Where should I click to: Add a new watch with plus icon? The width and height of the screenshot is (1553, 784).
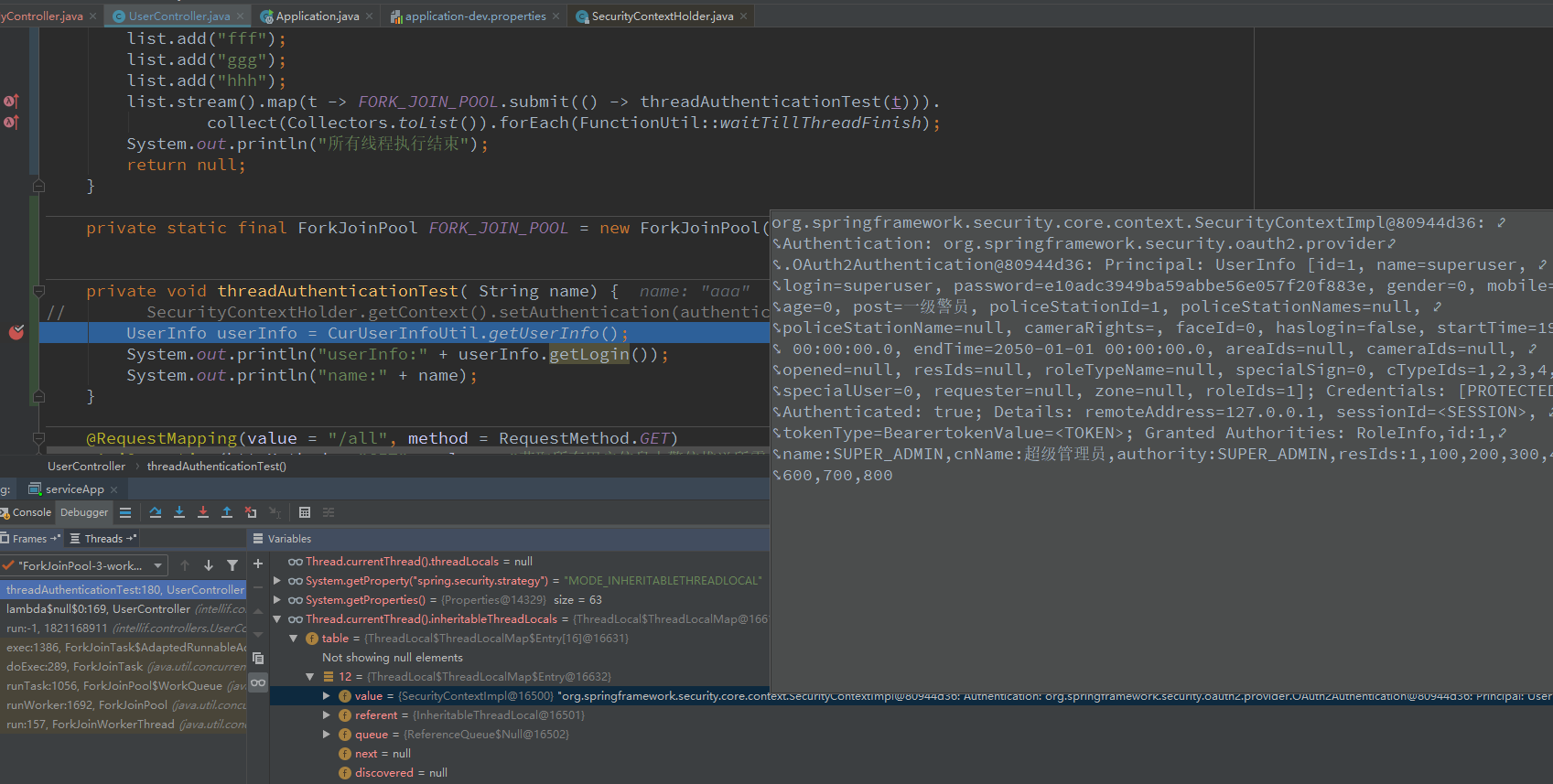click(258, 564)
